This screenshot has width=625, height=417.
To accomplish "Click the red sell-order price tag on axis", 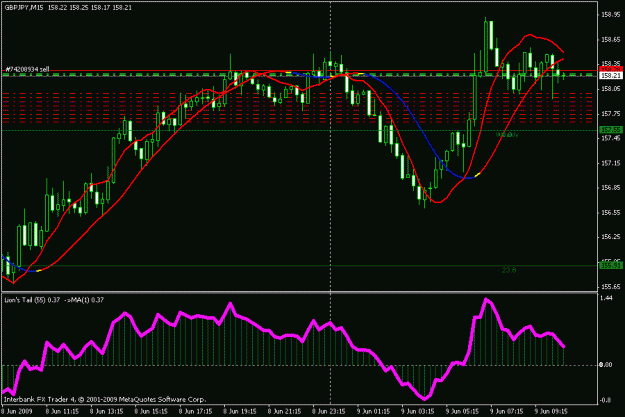I will 611,69.
